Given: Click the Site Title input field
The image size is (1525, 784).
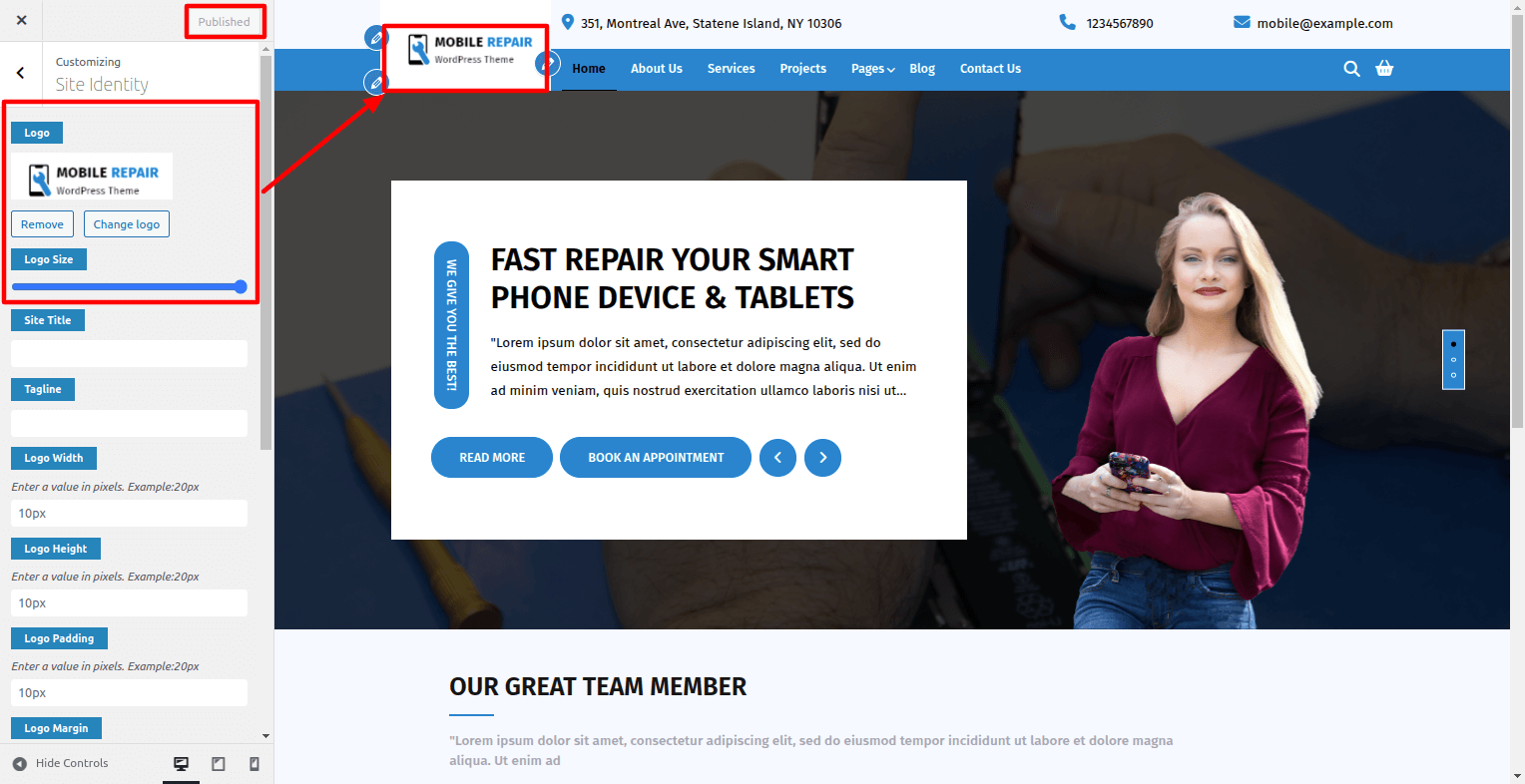Looking at the screenshot, I should pos(129,354).
